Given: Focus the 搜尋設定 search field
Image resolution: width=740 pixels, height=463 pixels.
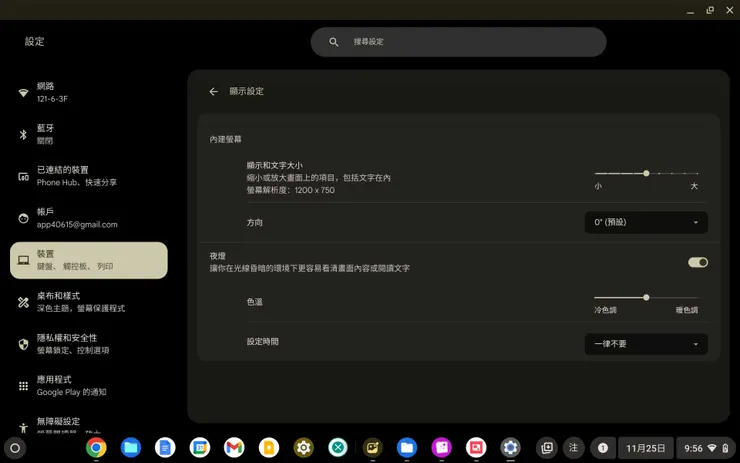Looking at the screenshot, I should coord(458,42).
